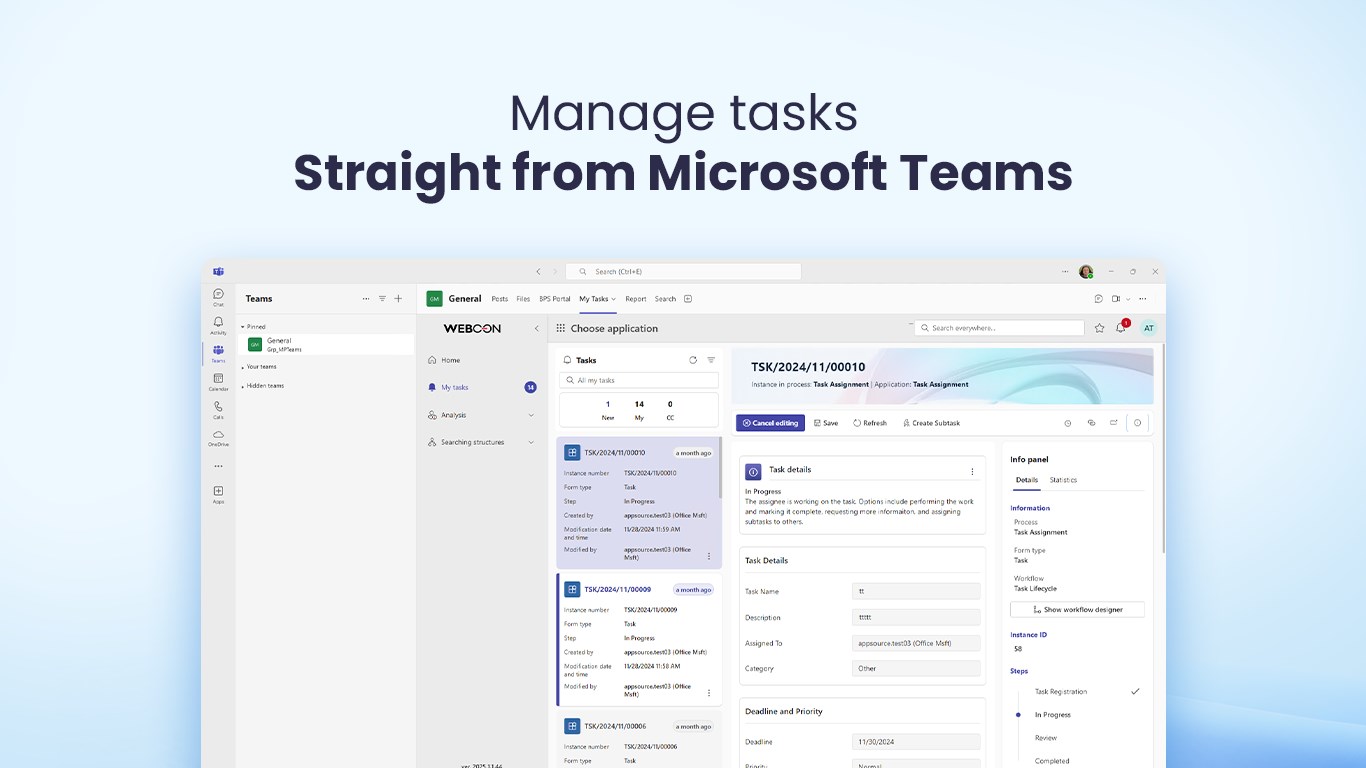Collapse the WEBCON navigation menu
1366x768 pixels.
[x=536, y=328]
